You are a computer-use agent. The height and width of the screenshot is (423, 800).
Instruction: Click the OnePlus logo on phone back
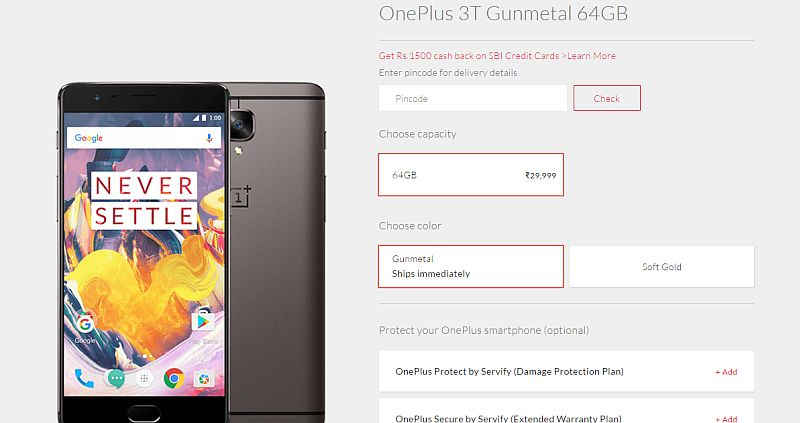coord(241,196)
